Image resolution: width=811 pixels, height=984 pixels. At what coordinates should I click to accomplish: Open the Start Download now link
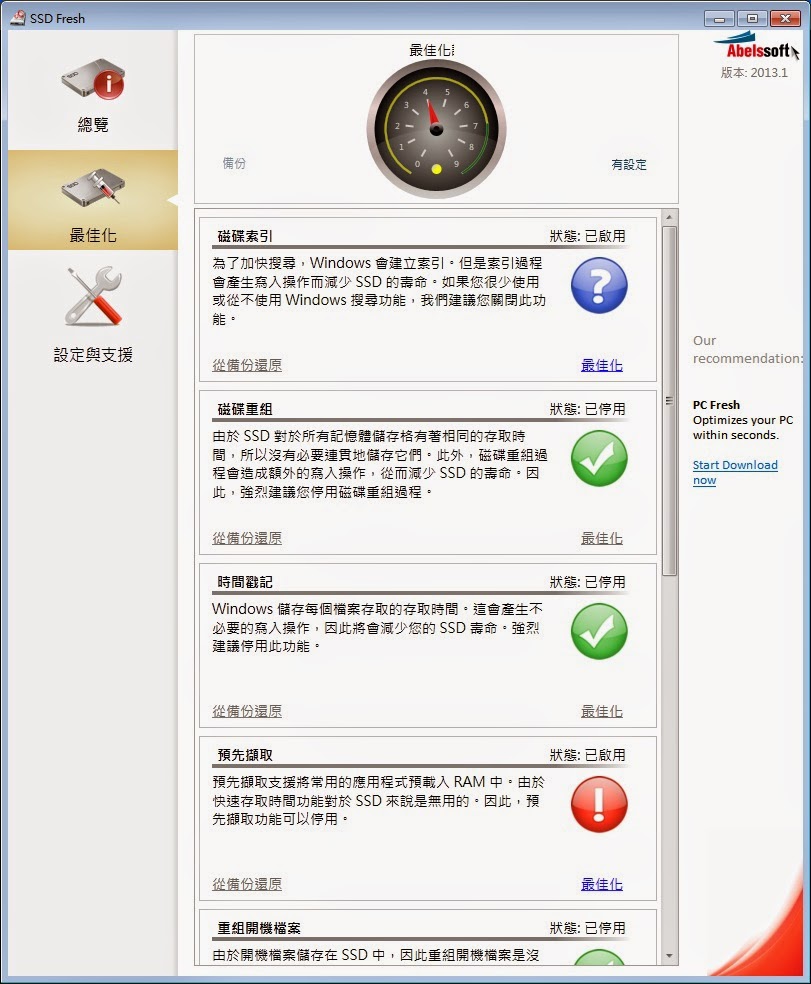(x=735, y=473)
